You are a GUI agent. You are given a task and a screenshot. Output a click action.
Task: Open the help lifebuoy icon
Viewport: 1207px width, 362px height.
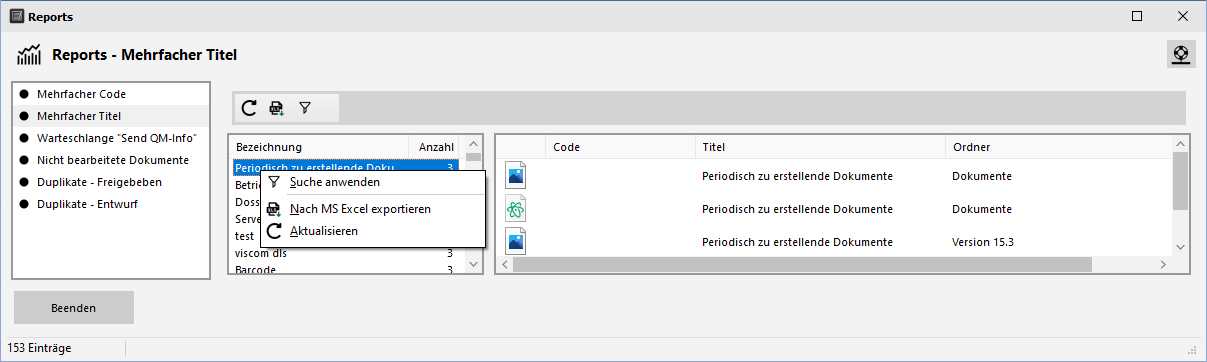[1181, 54]
